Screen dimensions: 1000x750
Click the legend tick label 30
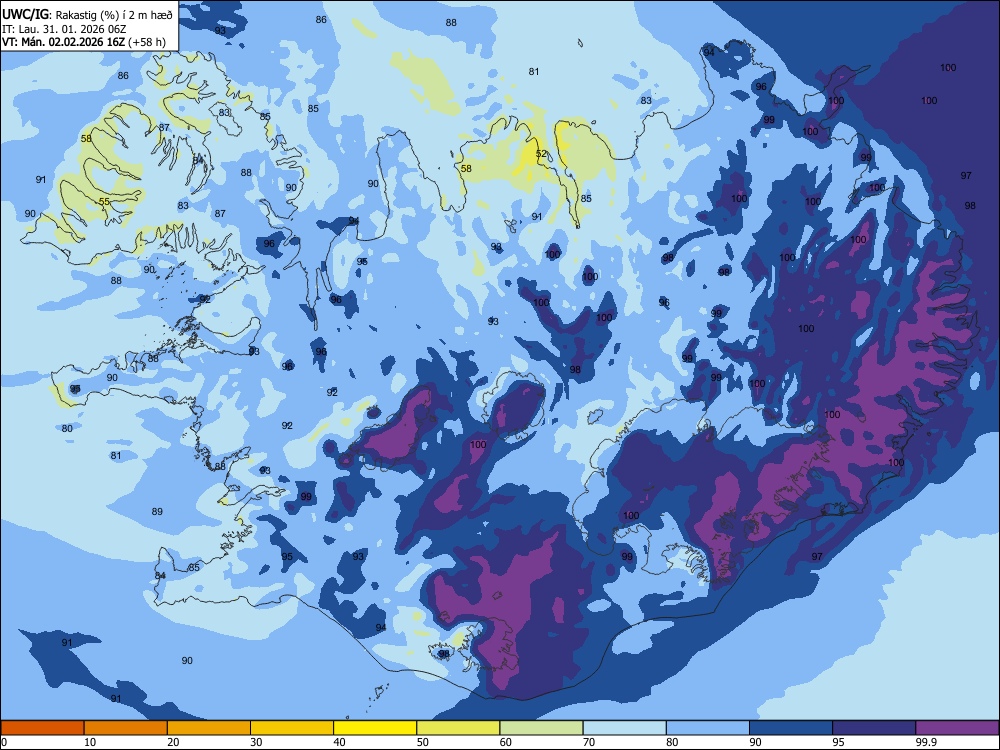(x=256, y=742)
